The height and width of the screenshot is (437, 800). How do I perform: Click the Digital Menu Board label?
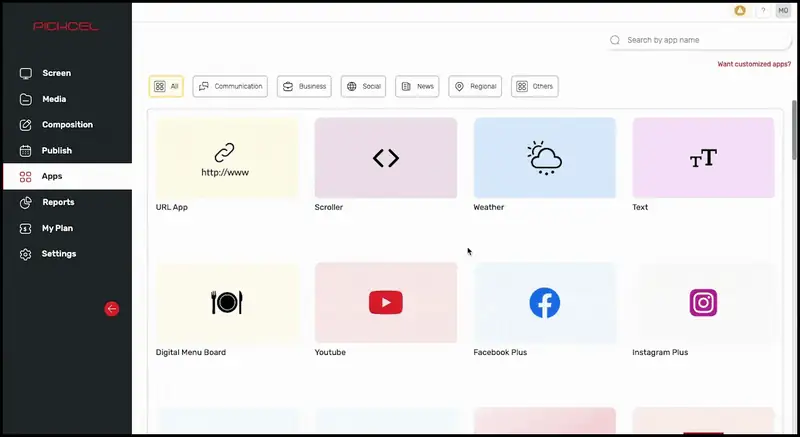191,352
